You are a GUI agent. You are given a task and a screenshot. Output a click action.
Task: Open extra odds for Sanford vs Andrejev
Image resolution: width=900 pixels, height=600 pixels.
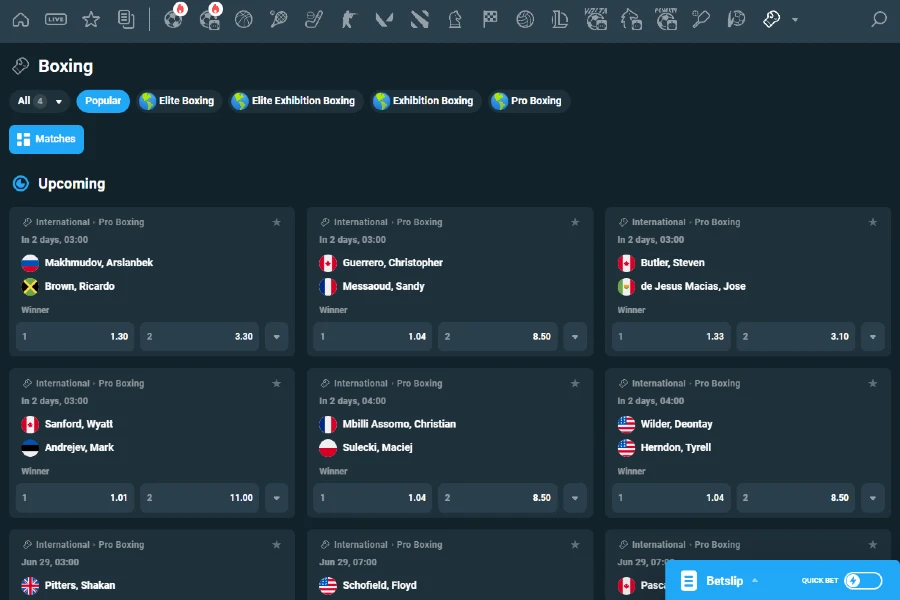277,497
